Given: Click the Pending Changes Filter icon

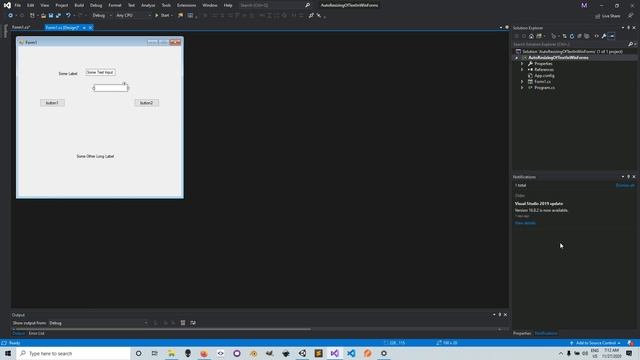Looking at the screenshot, I should click(x=554, y=36).
